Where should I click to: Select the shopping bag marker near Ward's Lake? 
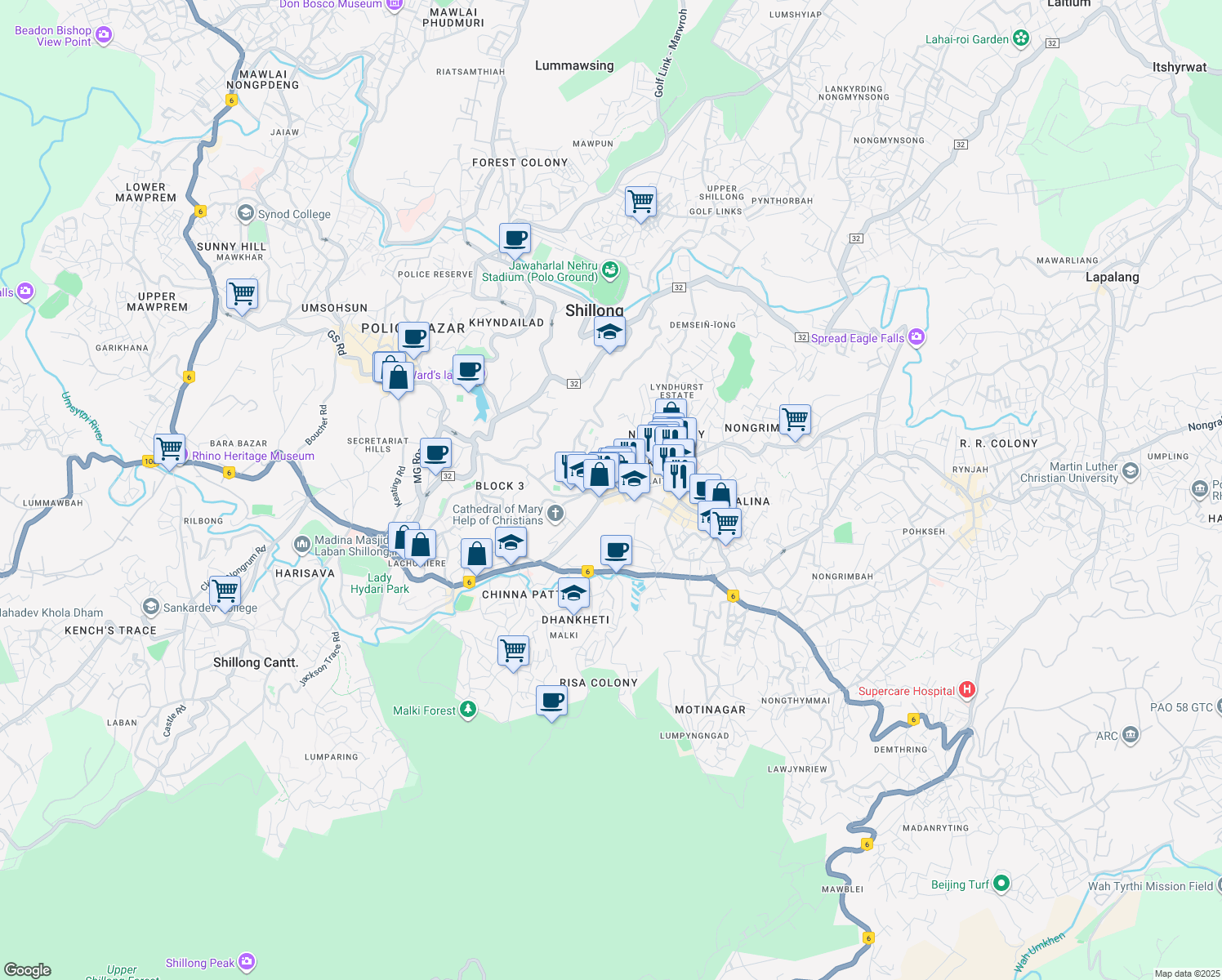click(x=397, y=376)
